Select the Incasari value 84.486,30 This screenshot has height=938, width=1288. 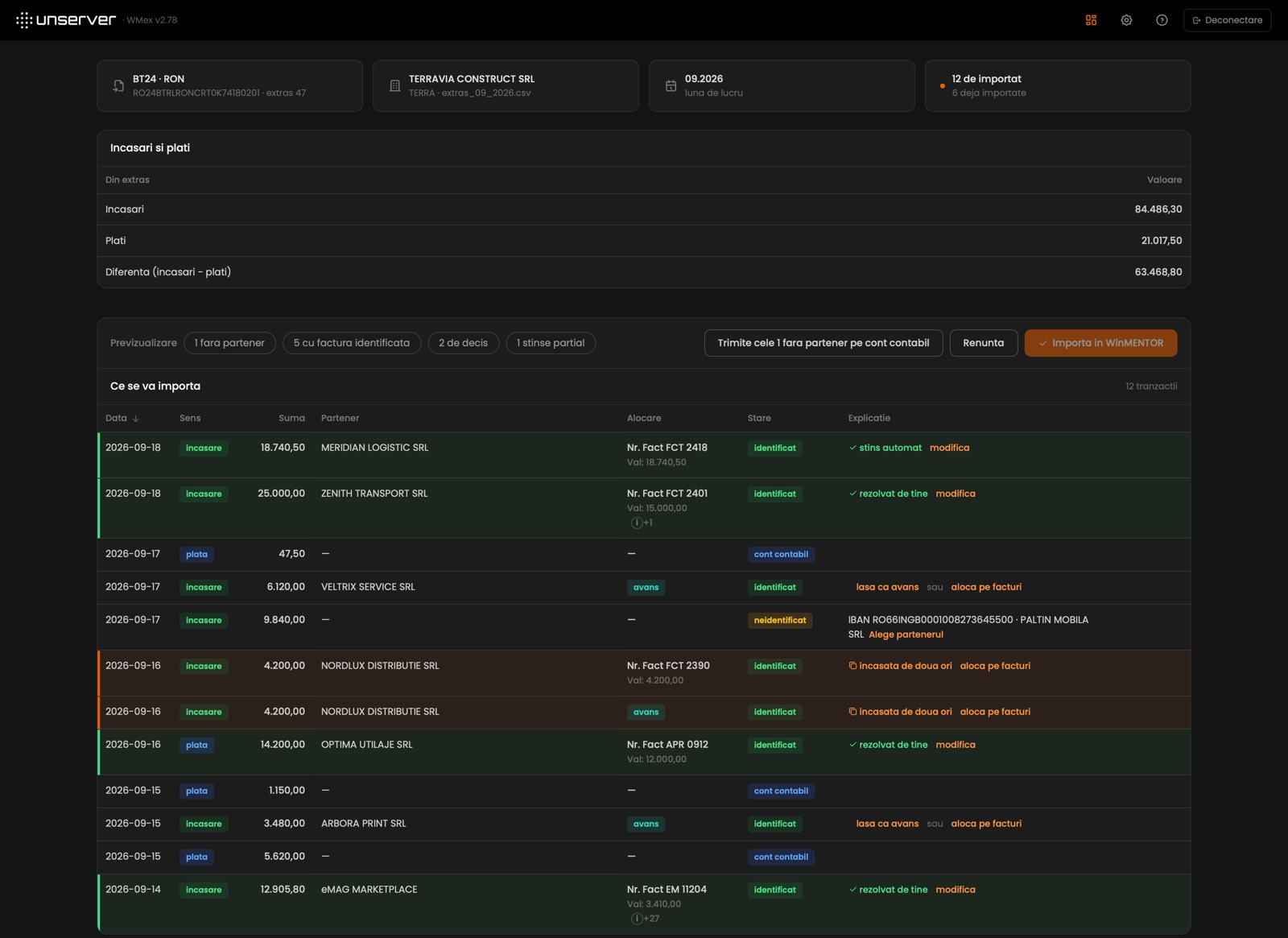click(1158, 209)
